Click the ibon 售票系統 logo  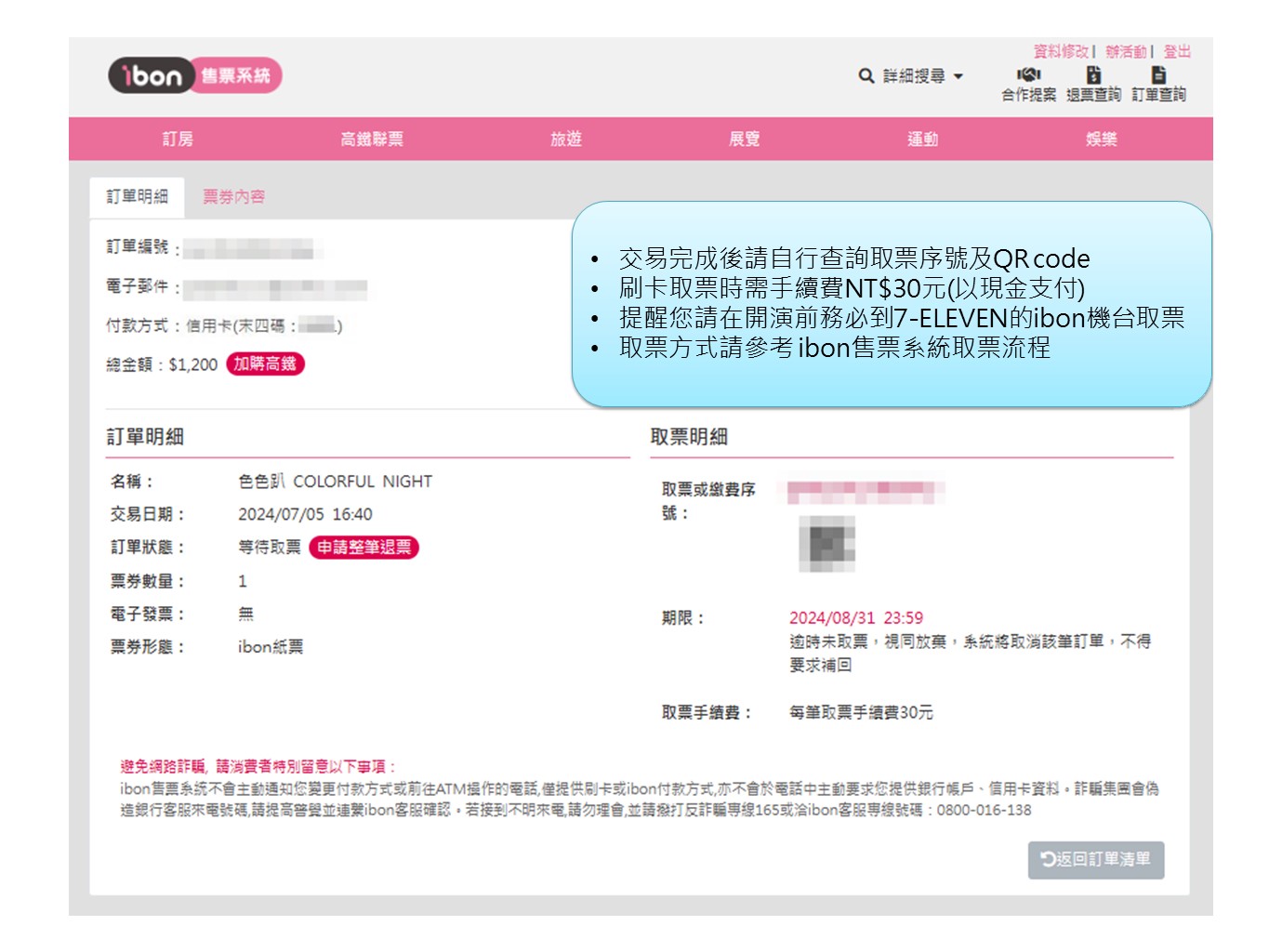pyautogui.click(x=194, y=75)
